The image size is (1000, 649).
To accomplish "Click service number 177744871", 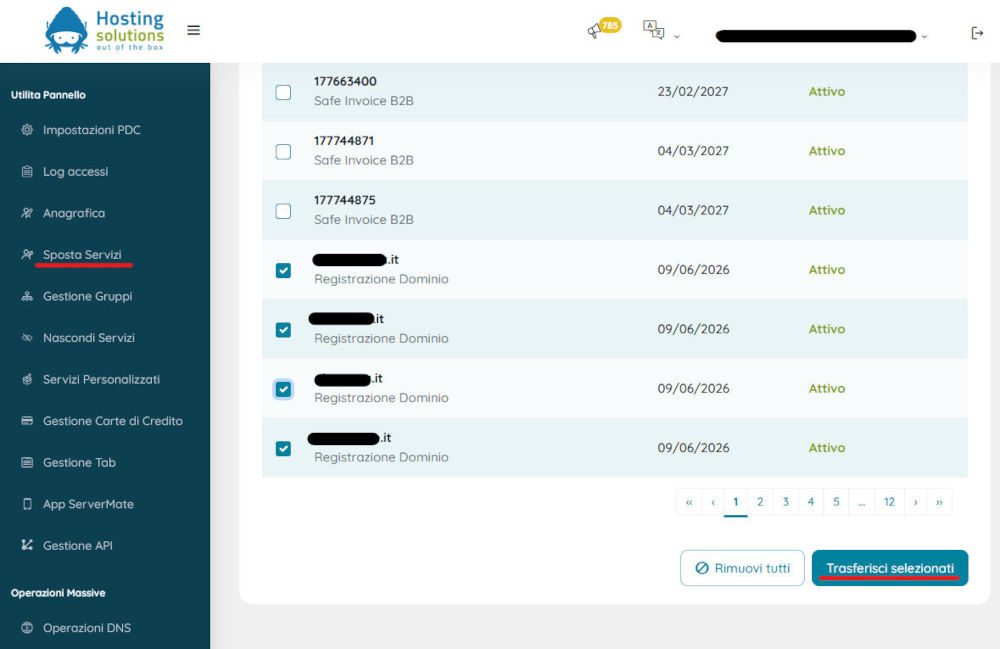I will (344, 140).
